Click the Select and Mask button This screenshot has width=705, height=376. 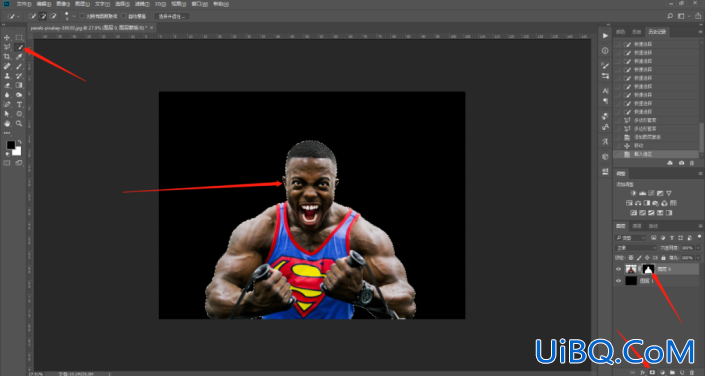(171, 16)
